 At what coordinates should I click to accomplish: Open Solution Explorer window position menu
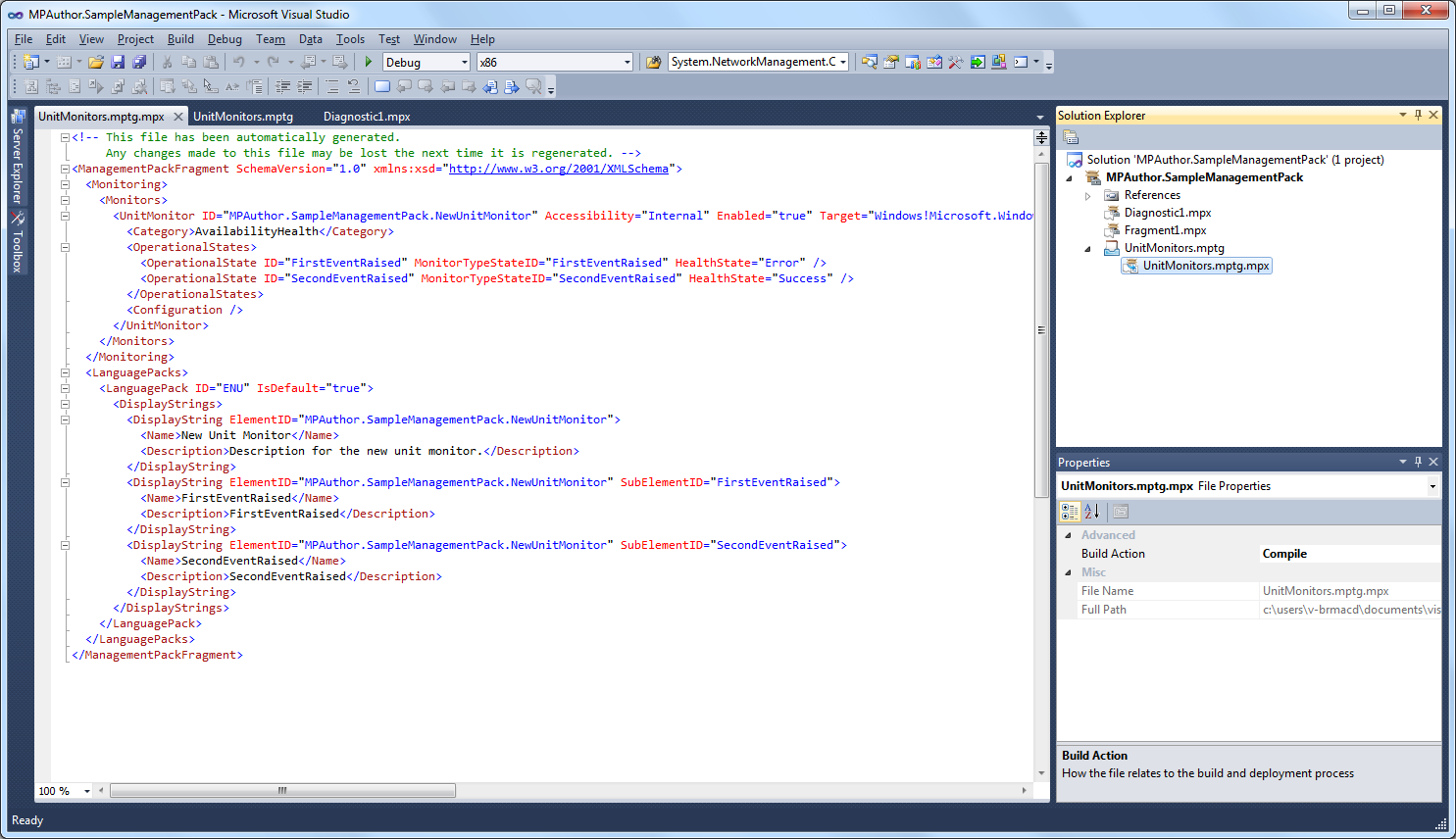(1402, 115)
